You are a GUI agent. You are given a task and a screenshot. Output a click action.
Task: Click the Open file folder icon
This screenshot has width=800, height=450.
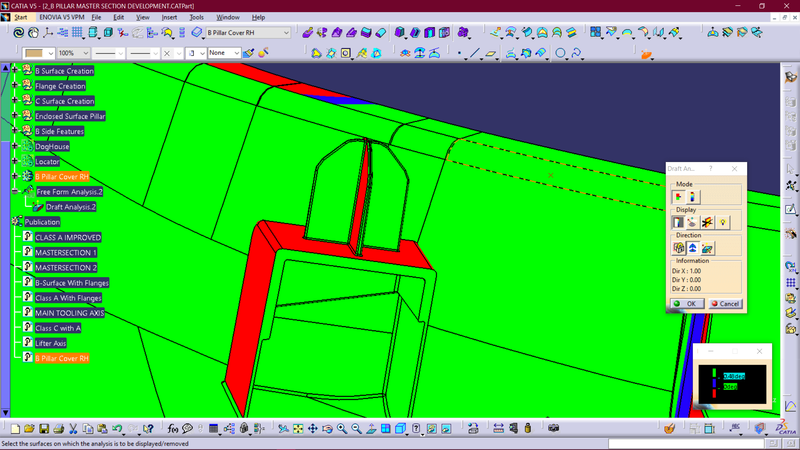29,429
